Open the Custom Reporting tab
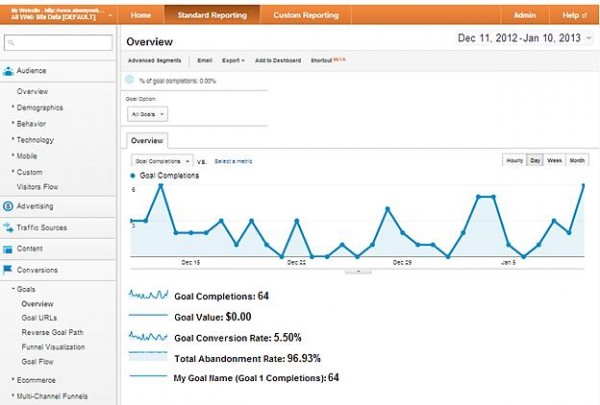Image resolution: width=600 pixels, height=405 pixels. (305, 15)
